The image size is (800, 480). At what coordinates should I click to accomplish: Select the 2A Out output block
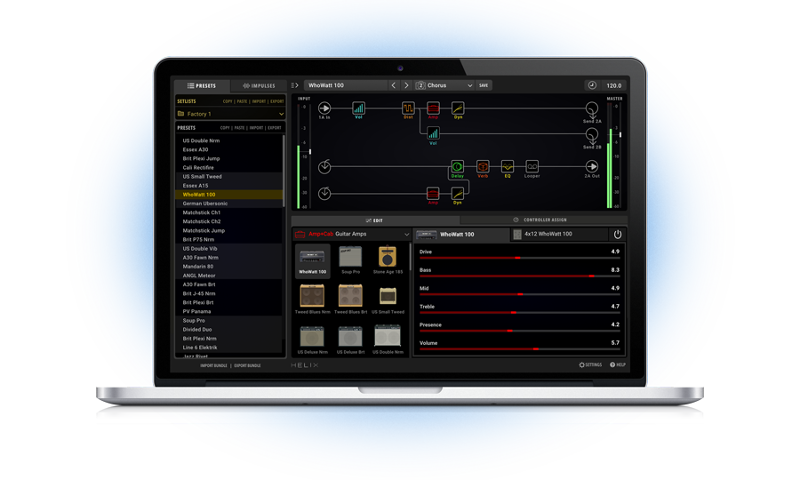(x=592, y=166)
